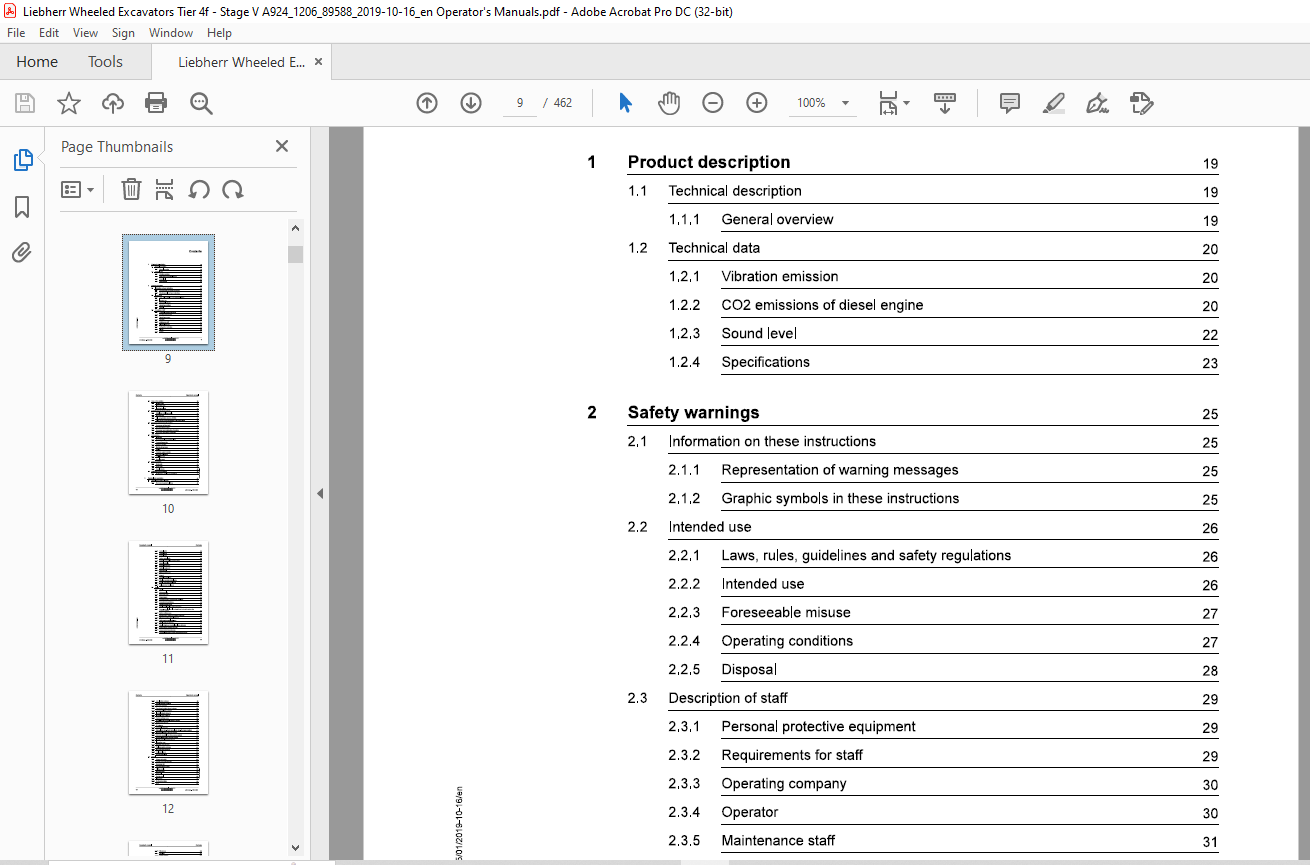Add a comment sticky note
This screenshot has height=865, width=1310.
pyautogui.click(x=1010, y=103)
